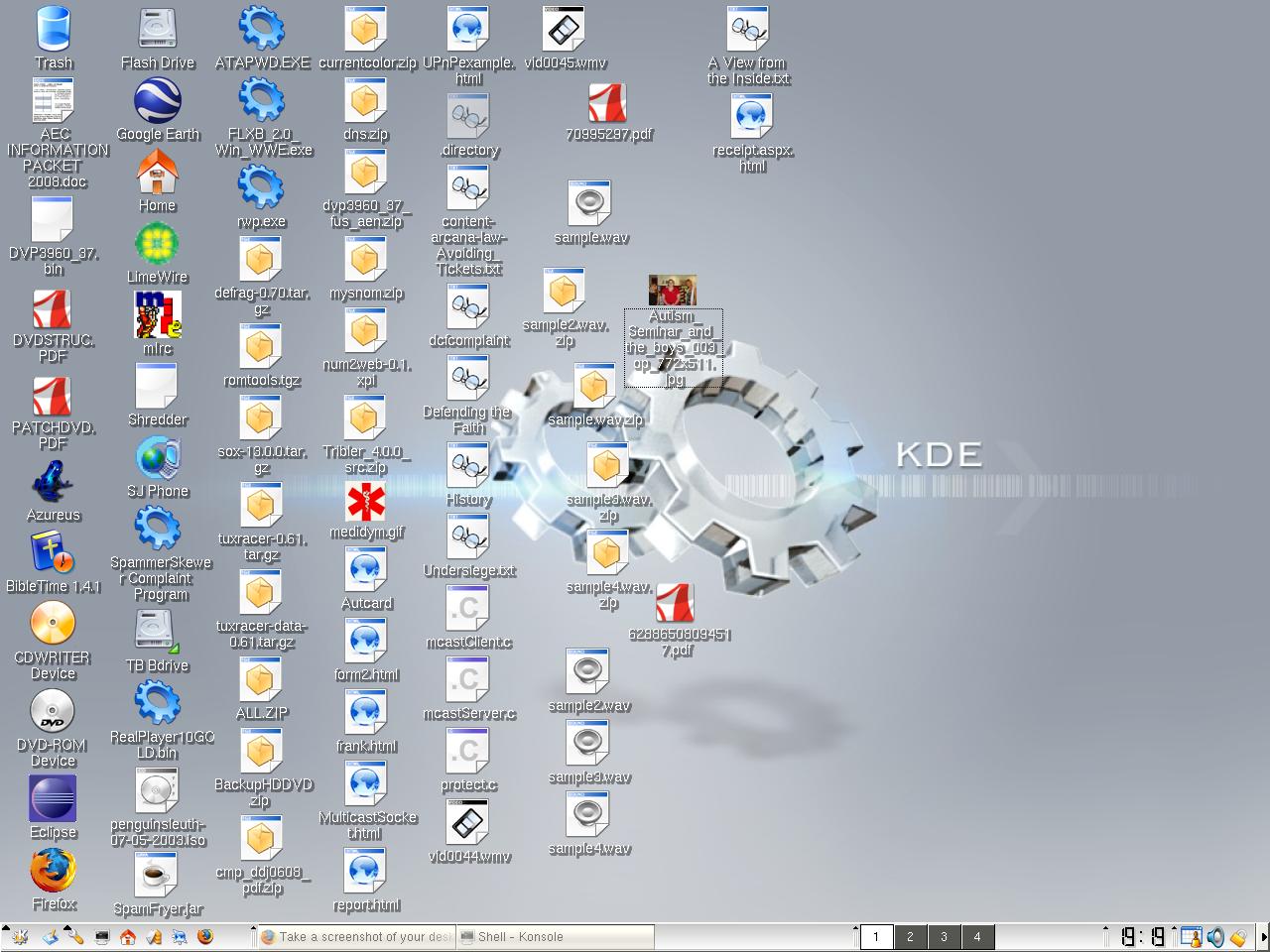
Task: Select virtual desktop 1 in pager
Action: coord(876,936)
